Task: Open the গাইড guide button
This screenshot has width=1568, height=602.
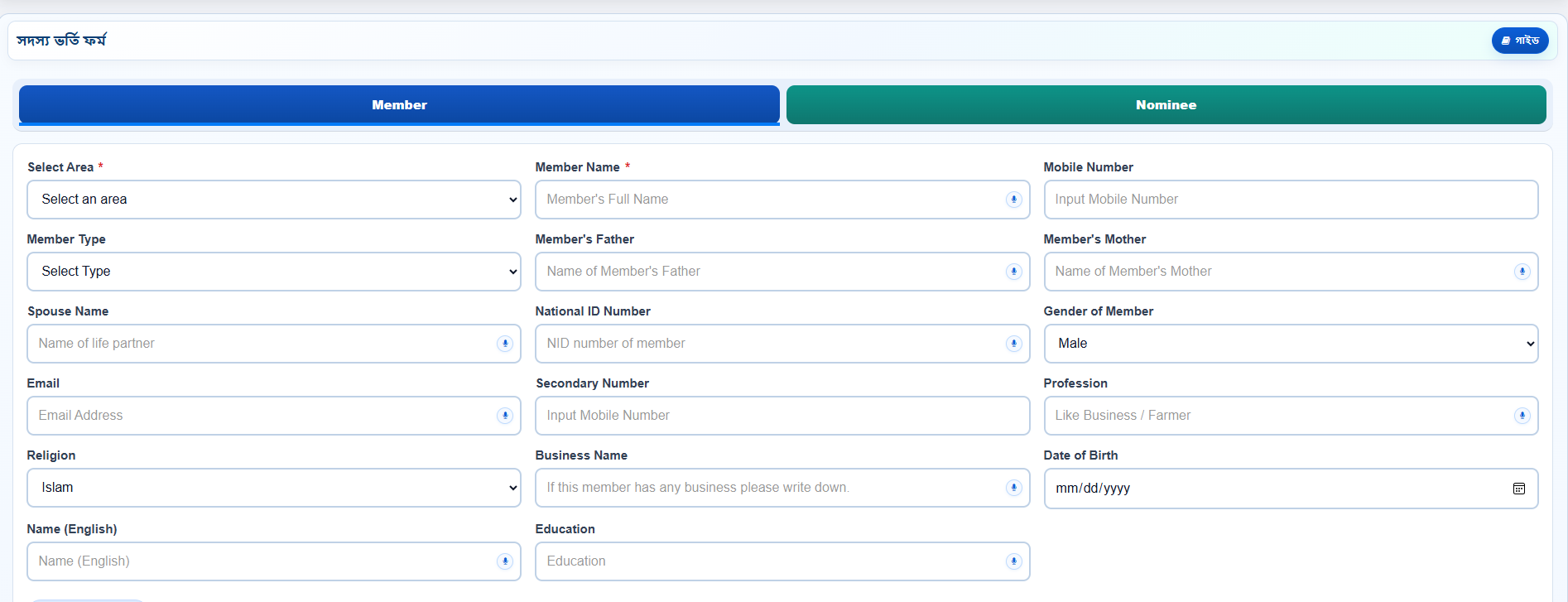Action: coord(1520,41)
